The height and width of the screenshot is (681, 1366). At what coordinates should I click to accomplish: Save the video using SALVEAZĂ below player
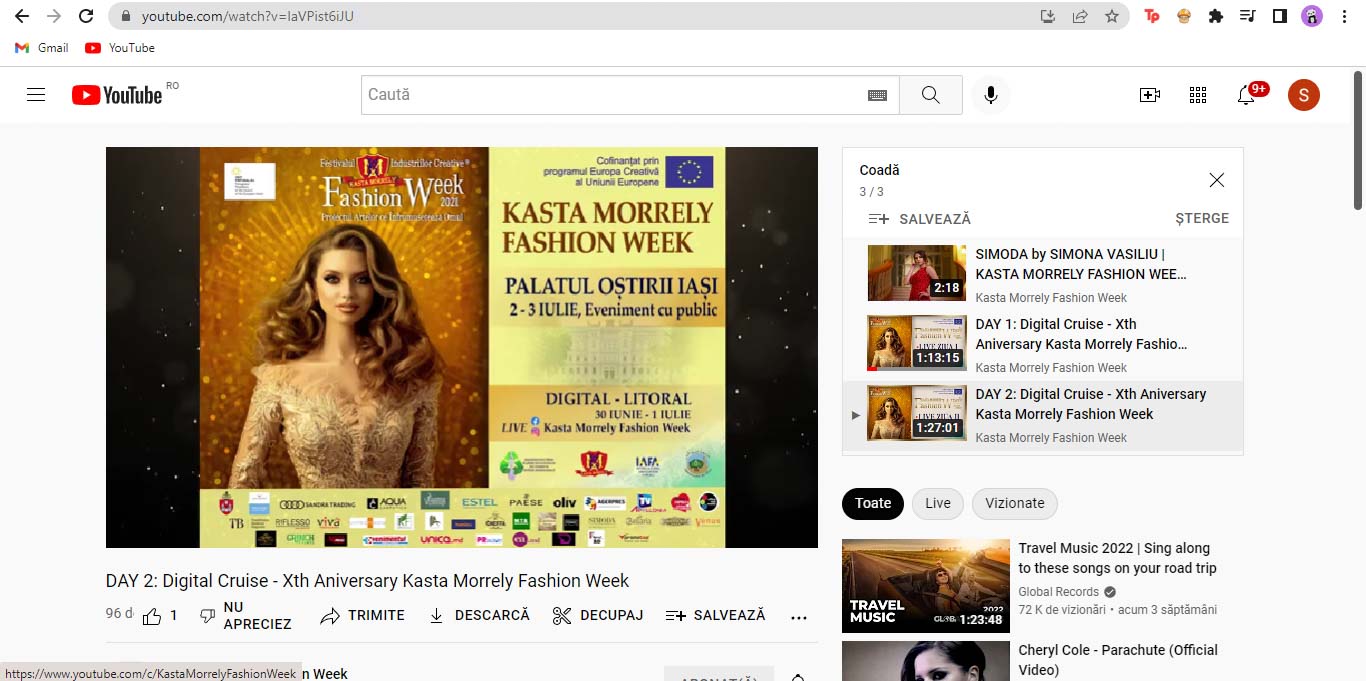716,616
